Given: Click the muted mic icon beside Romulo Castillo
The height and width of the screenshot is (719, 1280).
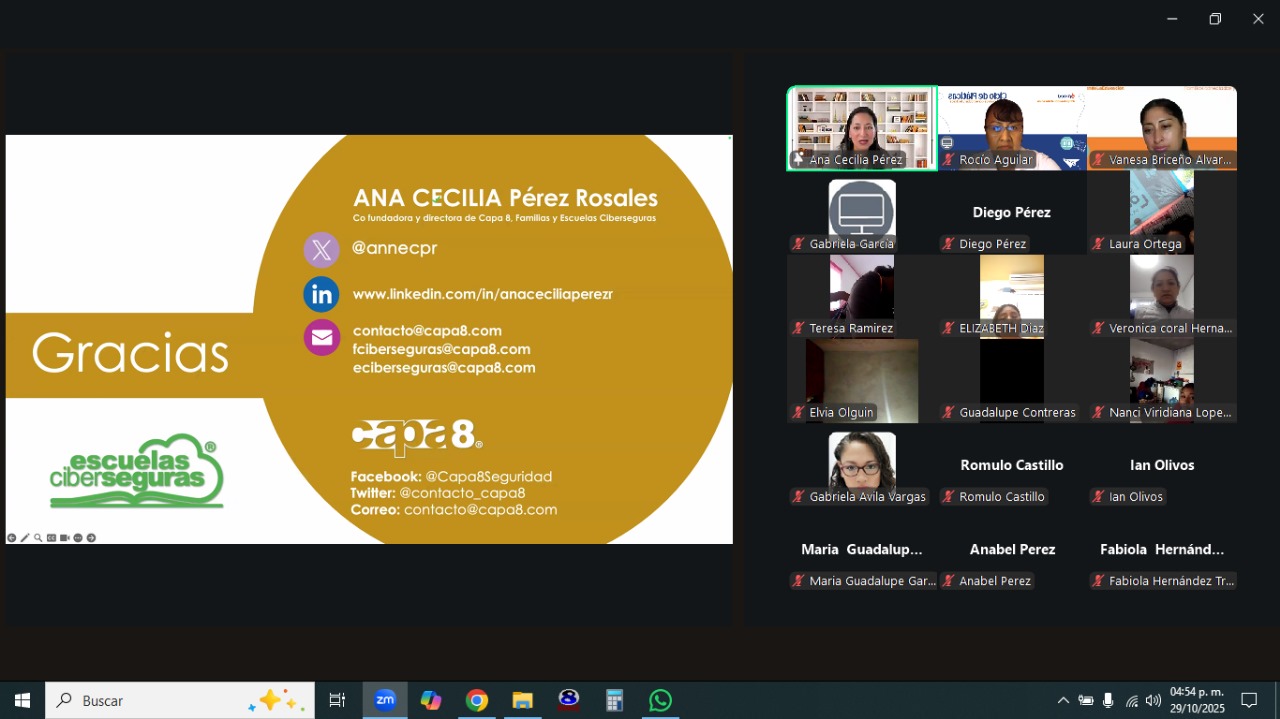Looking at the screenshot, I should (948, 497).
